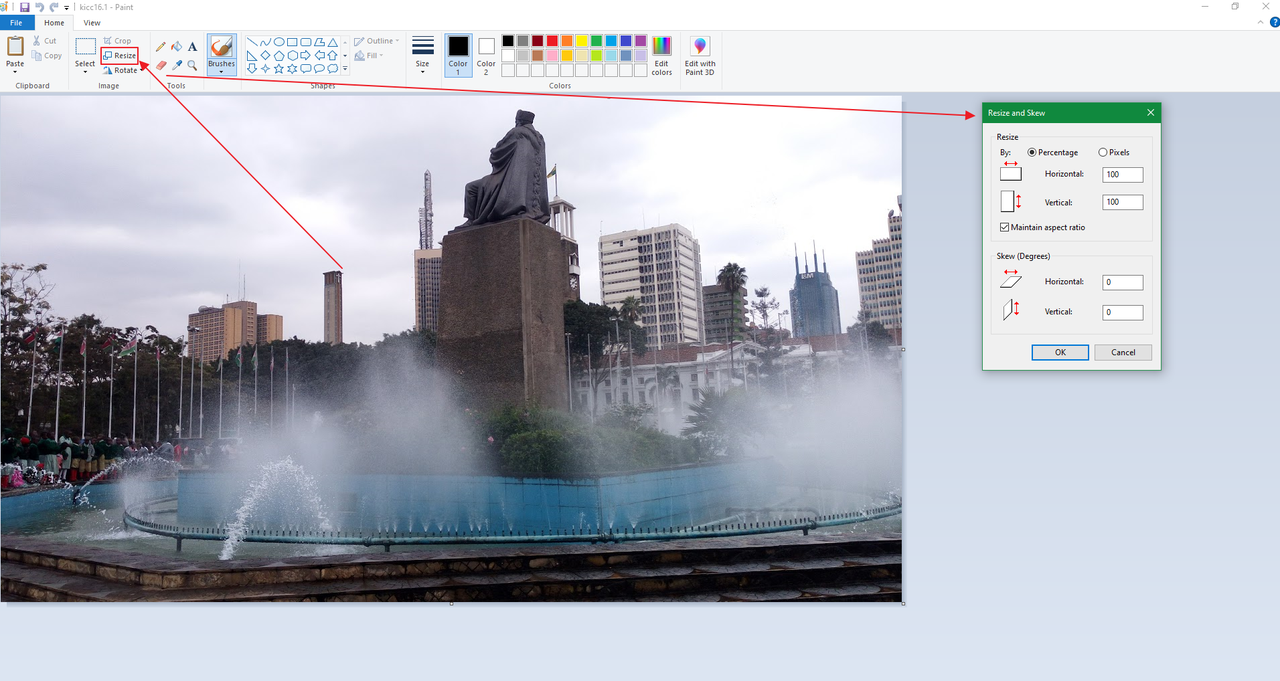This screenshot has height=681, width=1280.
Task: Select the Pixels radio button
Action: 1103,152
